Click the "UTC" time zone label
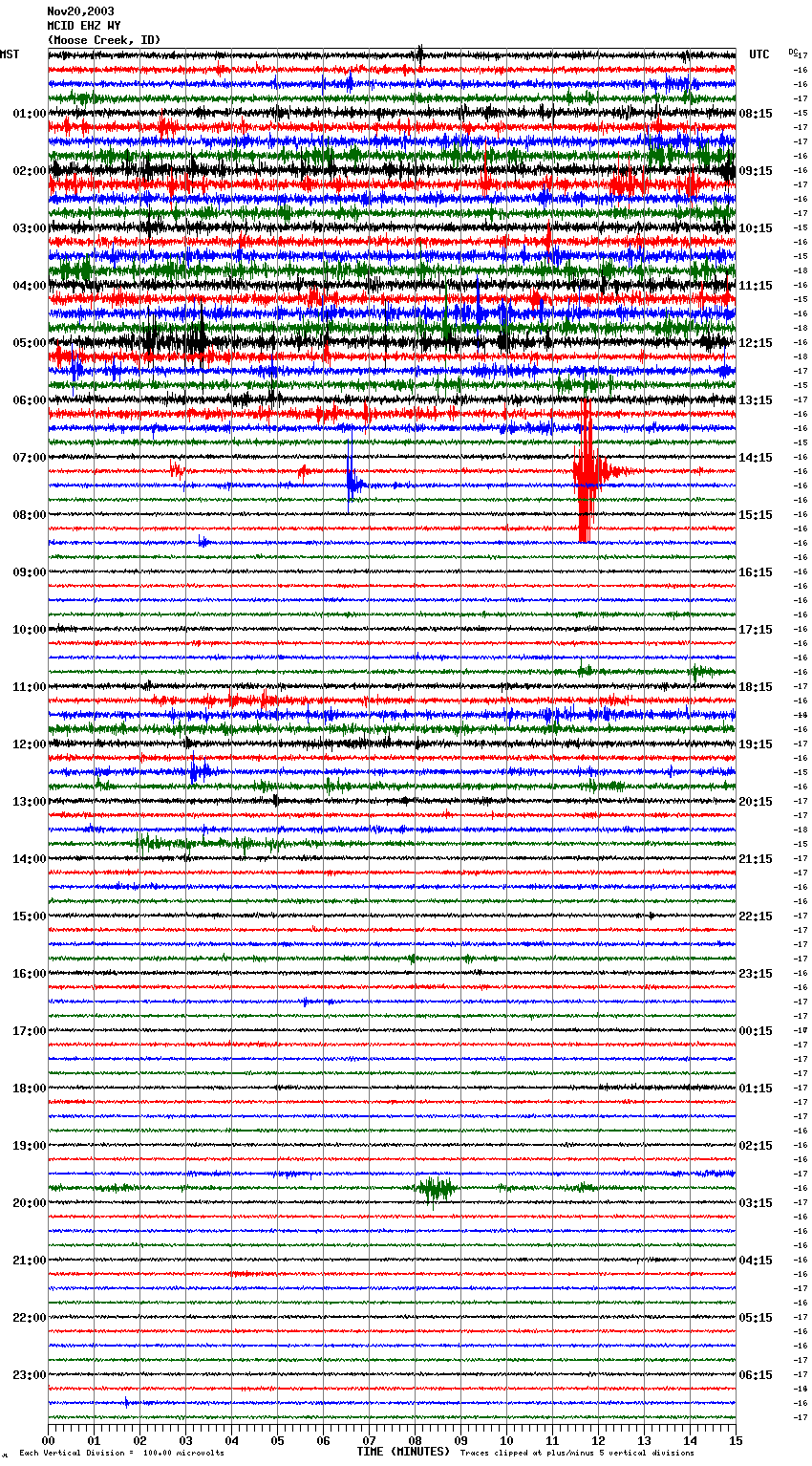Image resolution: width=812 pixels, height=1466 pixels. tap(759, 54)
